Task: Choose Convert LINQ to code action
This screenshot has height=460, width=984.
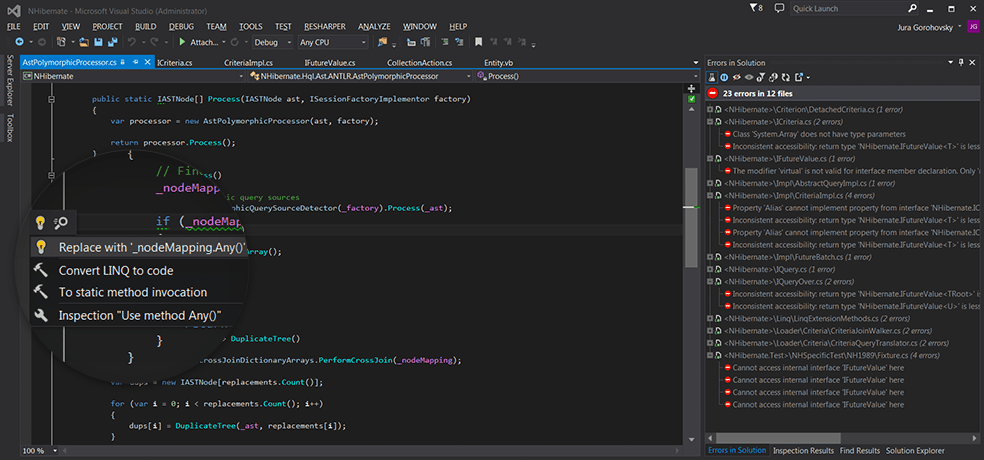Action: click(x=115, y=270)
